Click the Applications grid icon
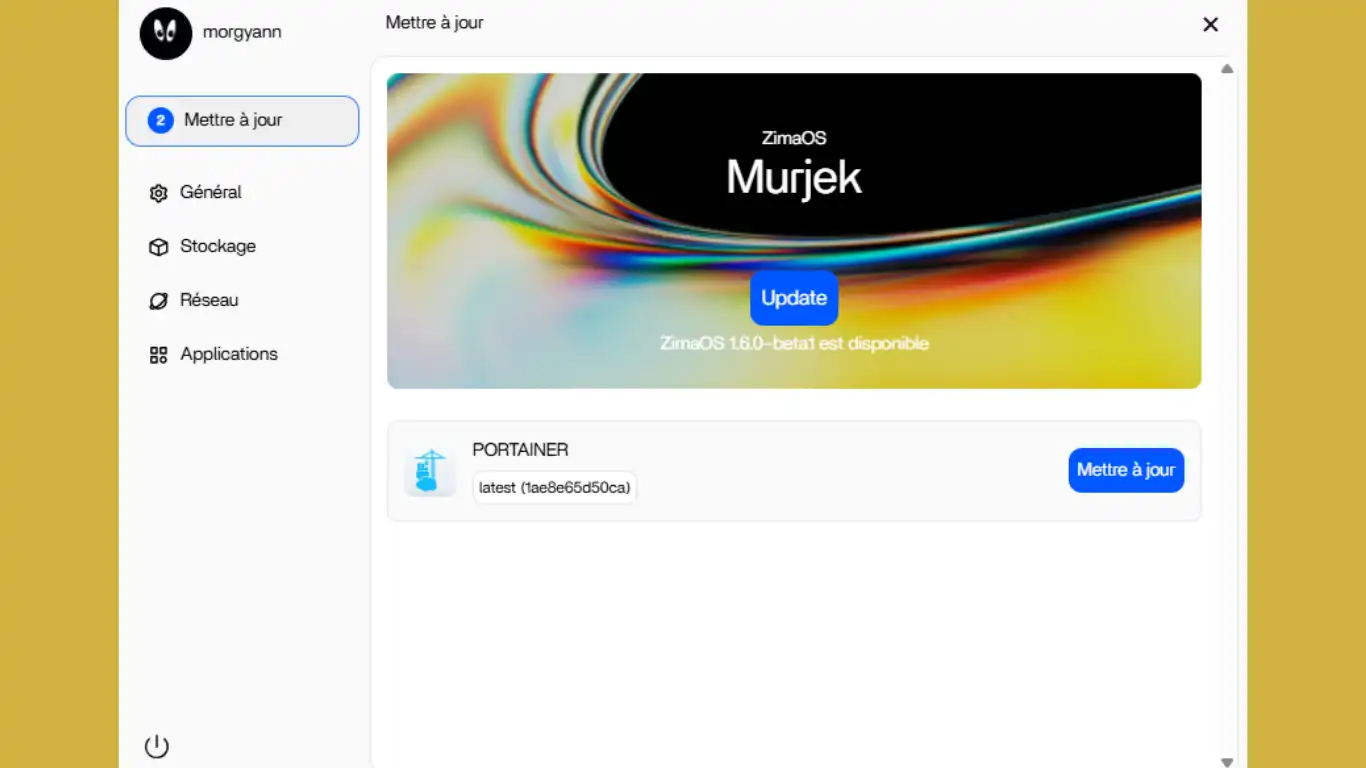 158,355
